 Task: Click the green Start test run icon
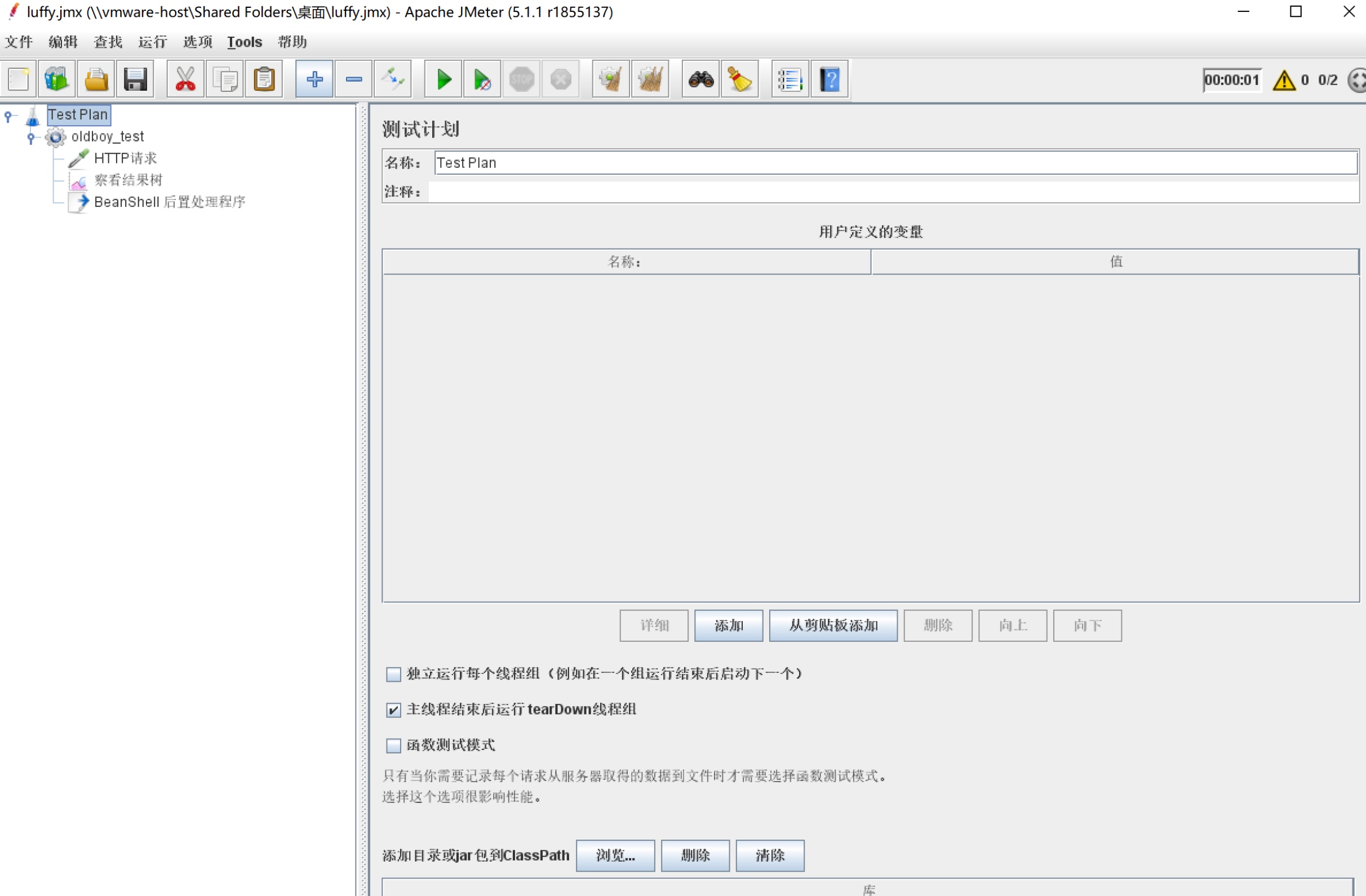(x=442, y=79)
